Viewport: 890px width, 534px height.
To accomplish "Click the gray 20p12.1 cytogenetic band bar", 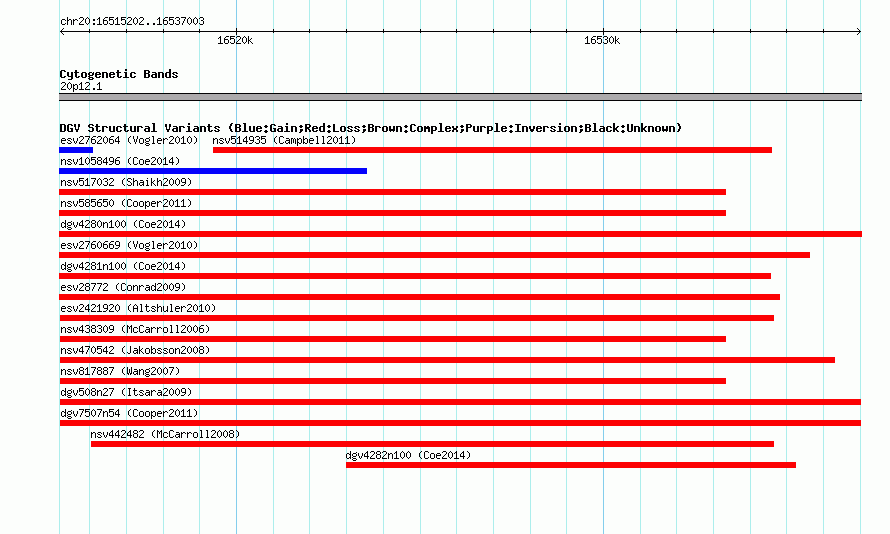I will [460, 97].
